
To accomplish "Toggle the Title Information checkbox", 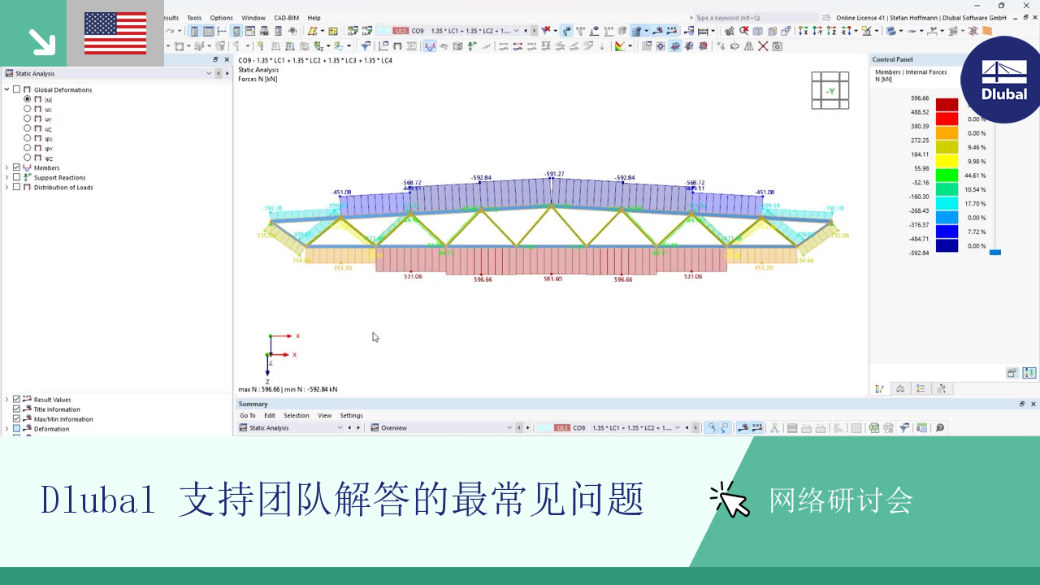I will point(17,409).
